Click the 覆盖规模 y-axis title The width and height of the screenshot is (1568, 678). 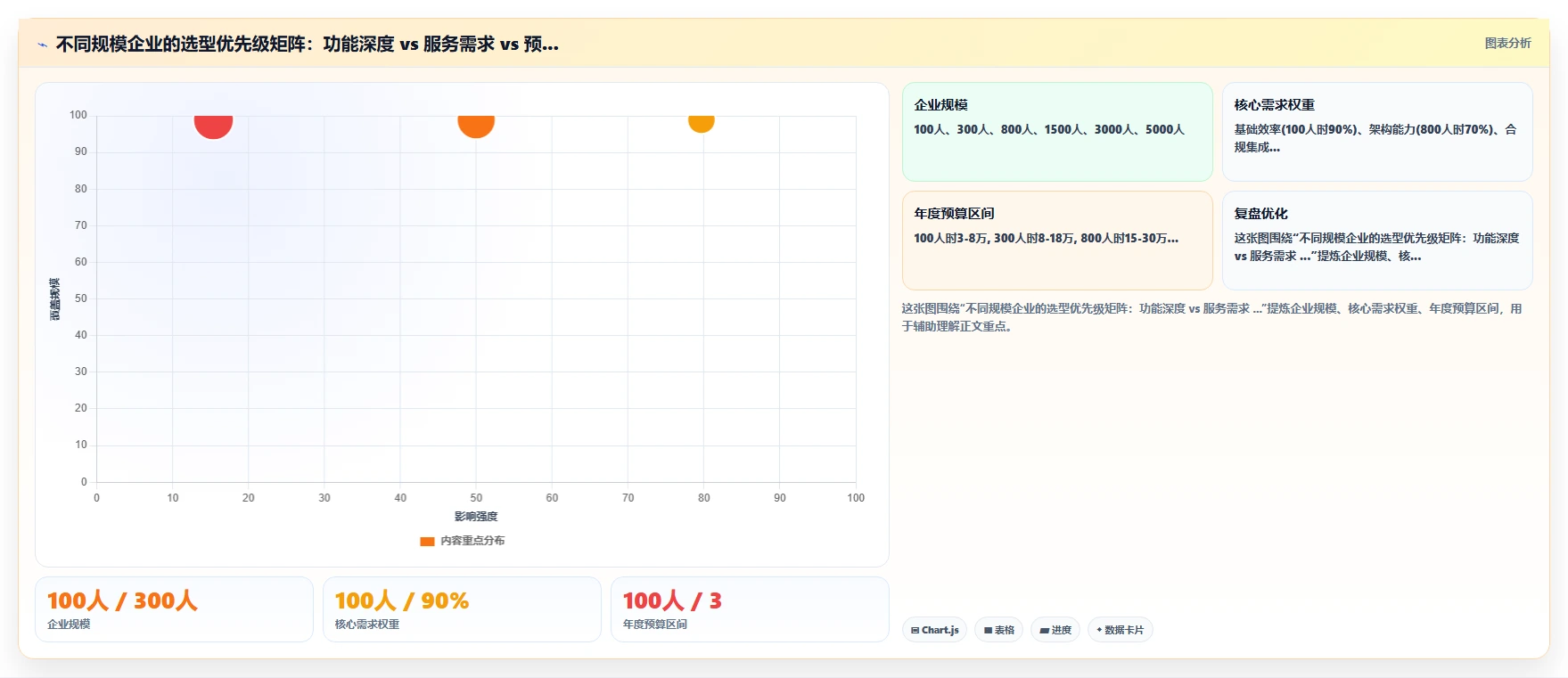(x=55, y=299)
